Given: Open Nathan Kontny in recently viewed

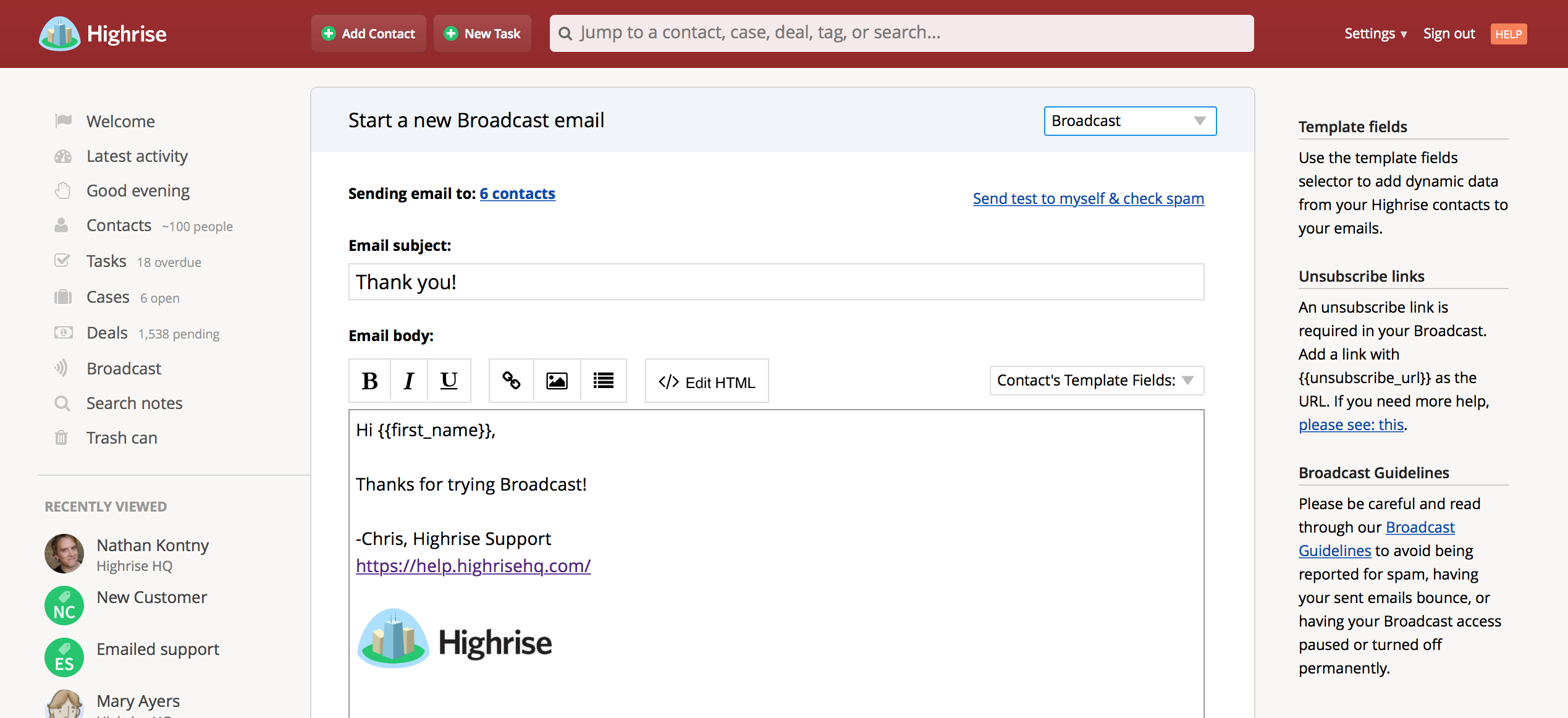Looking at the screenshot, I should tap(153, 545).
